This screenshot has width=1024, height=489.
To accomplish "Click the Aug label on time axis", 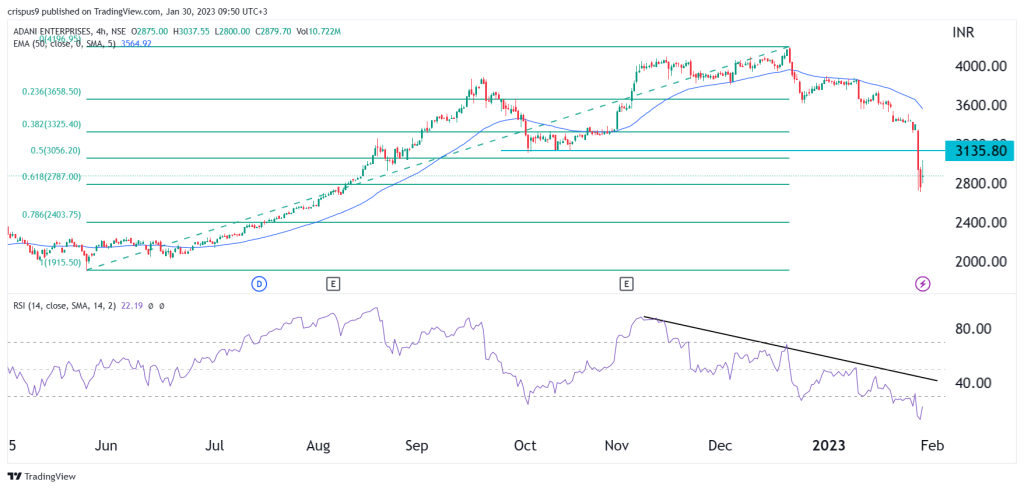I will point(317,446).
